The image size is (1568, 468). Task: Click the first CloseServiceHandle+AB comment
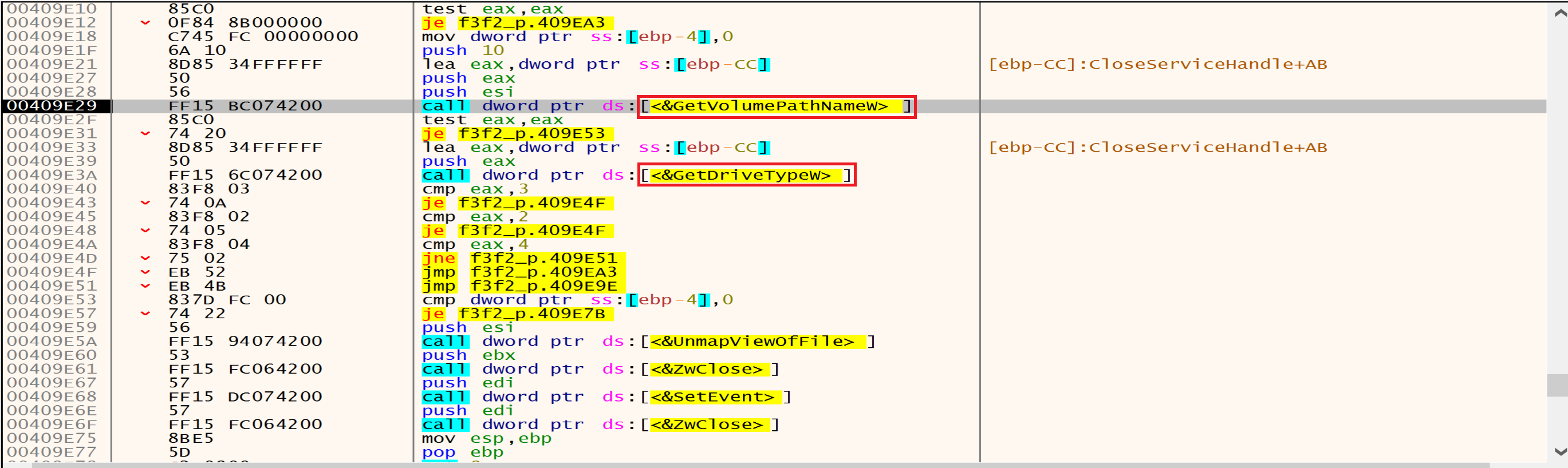(x=1156, y=65)
